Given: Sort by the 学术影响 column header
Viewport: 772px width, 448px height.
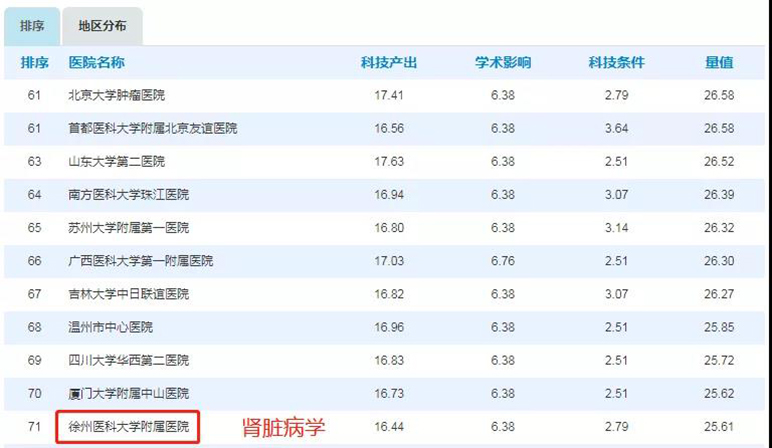Looking at the screenshot, I should pyautogui.click(x=503, y=63).
